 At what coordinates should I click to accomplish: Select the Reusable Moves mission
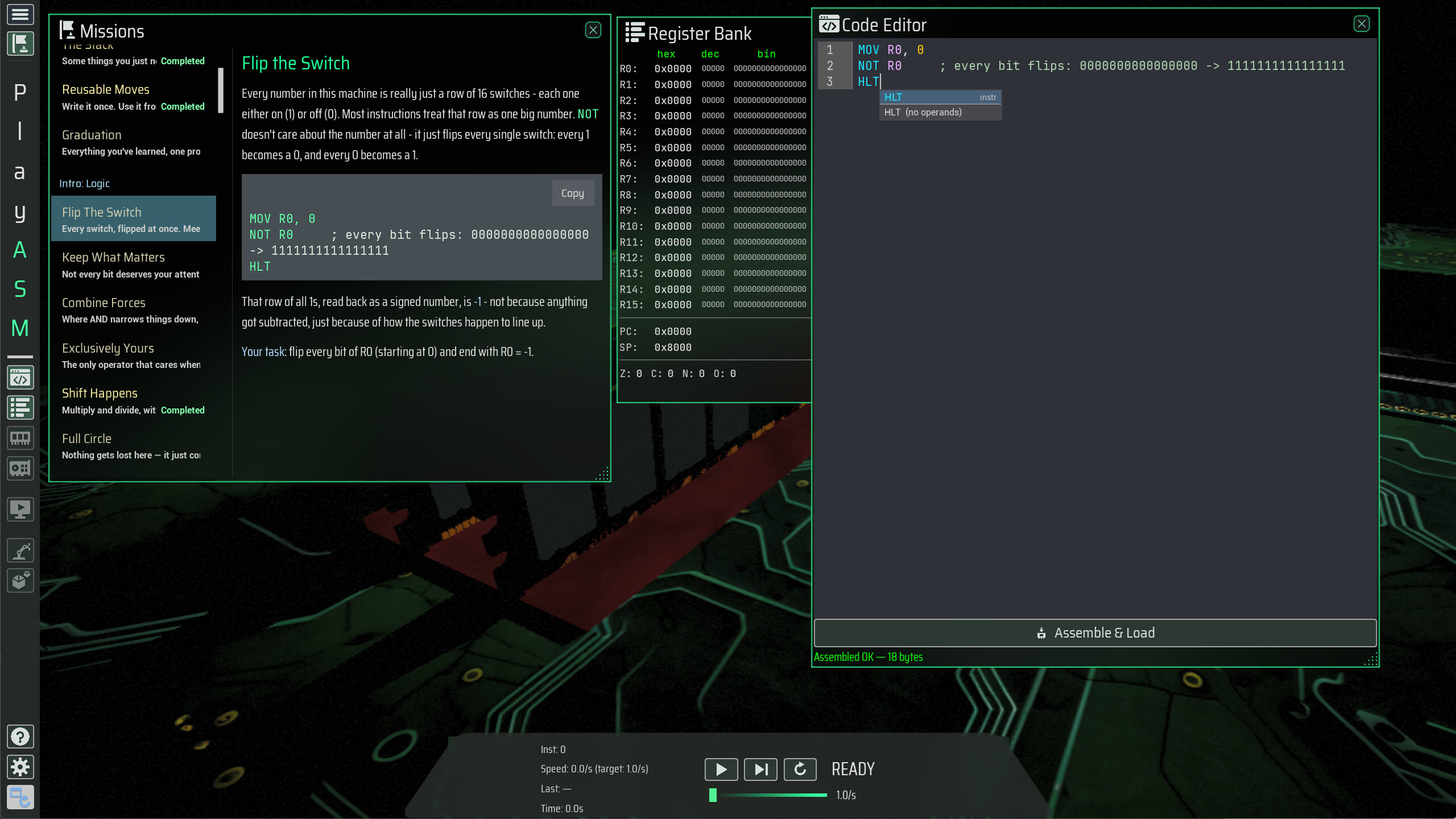click(x=134, y=97)
